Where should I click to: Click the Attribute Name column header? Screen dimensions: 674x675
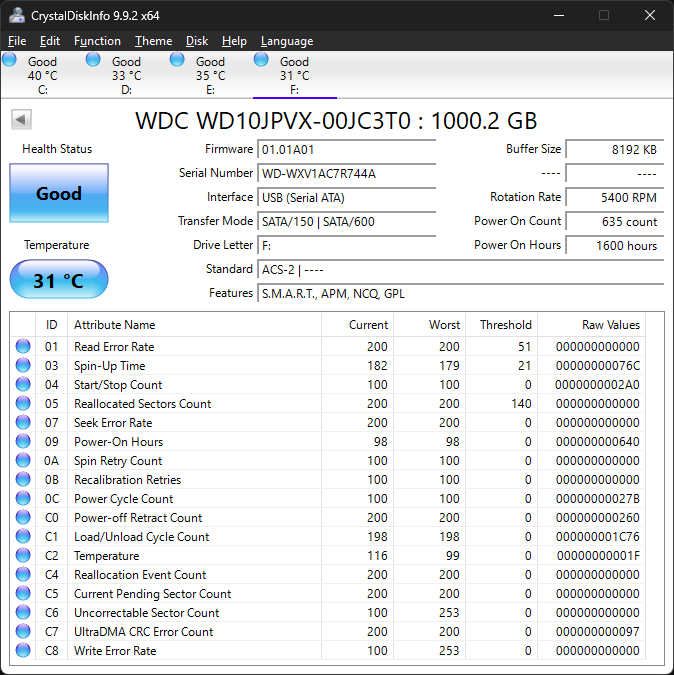[x=194, y=325]
